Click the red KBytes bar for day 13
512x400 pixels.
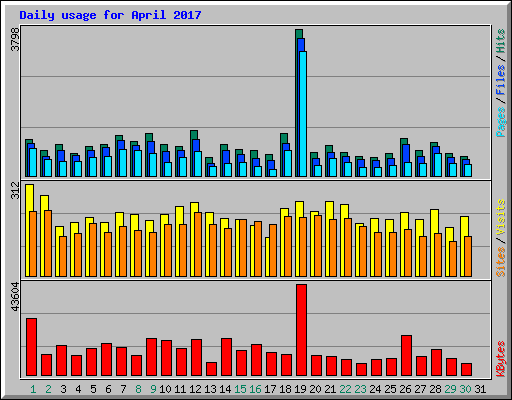coord(211,369)
